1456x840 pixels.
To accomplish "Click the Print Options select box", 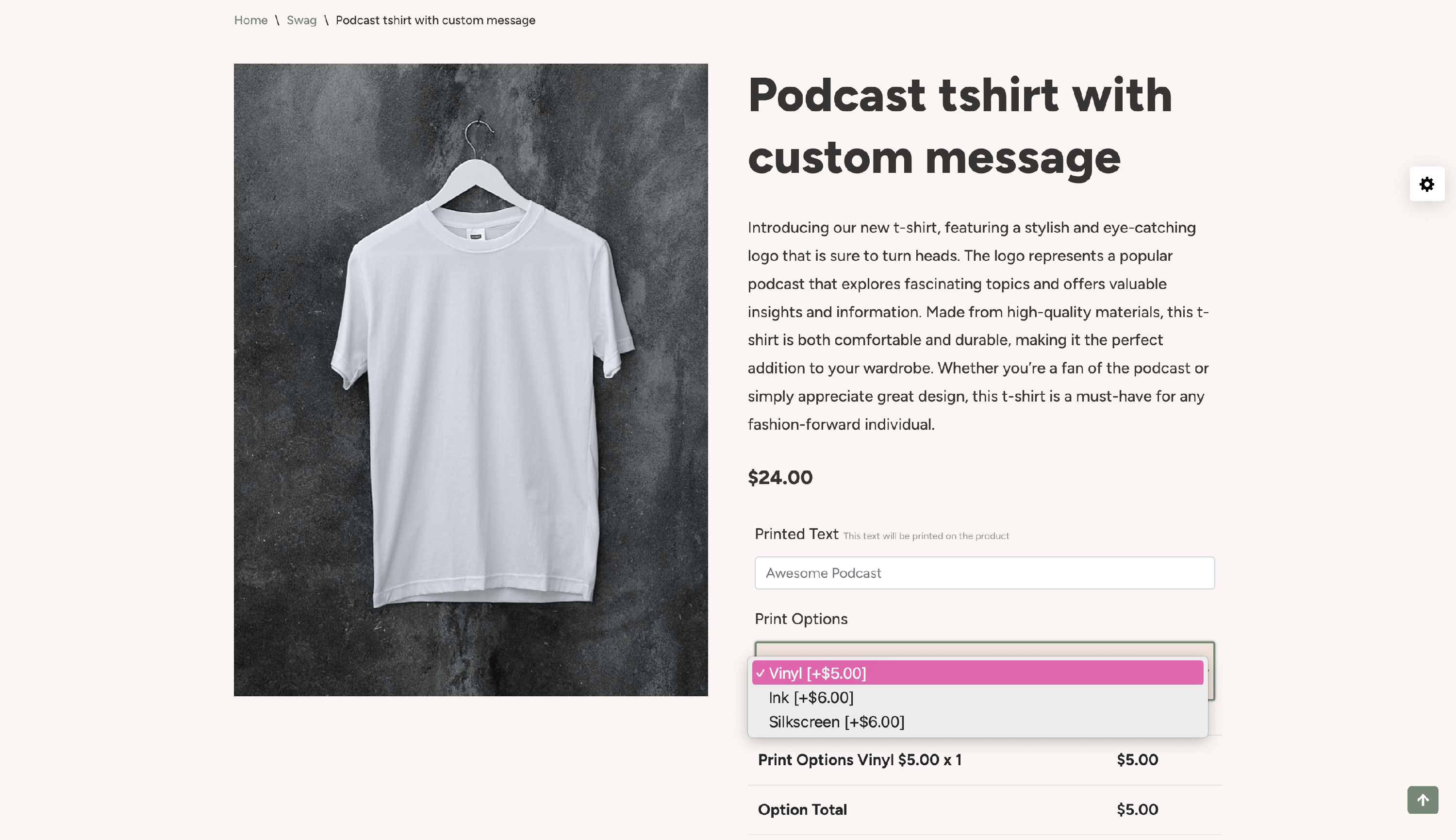I will coord(984,649).
